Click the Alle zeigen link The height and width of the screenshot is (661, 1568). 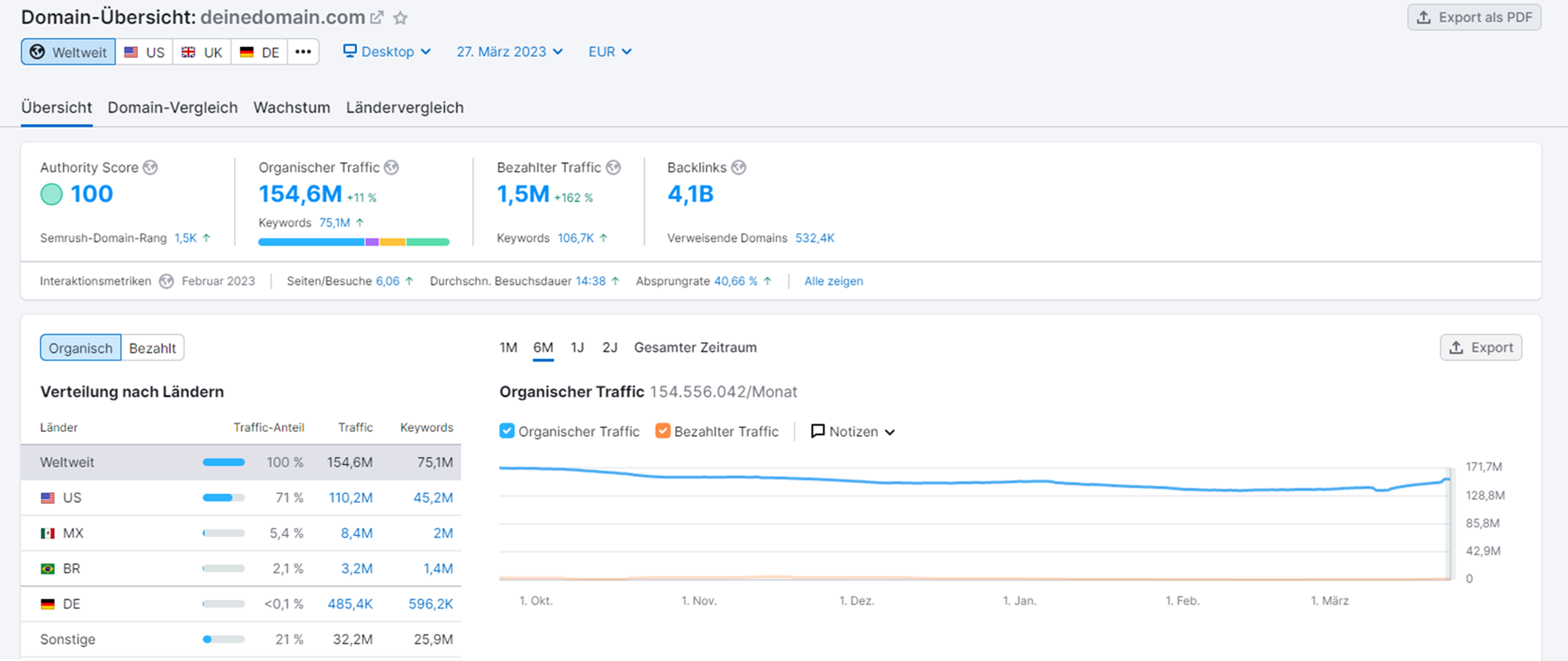coord(833,281)
